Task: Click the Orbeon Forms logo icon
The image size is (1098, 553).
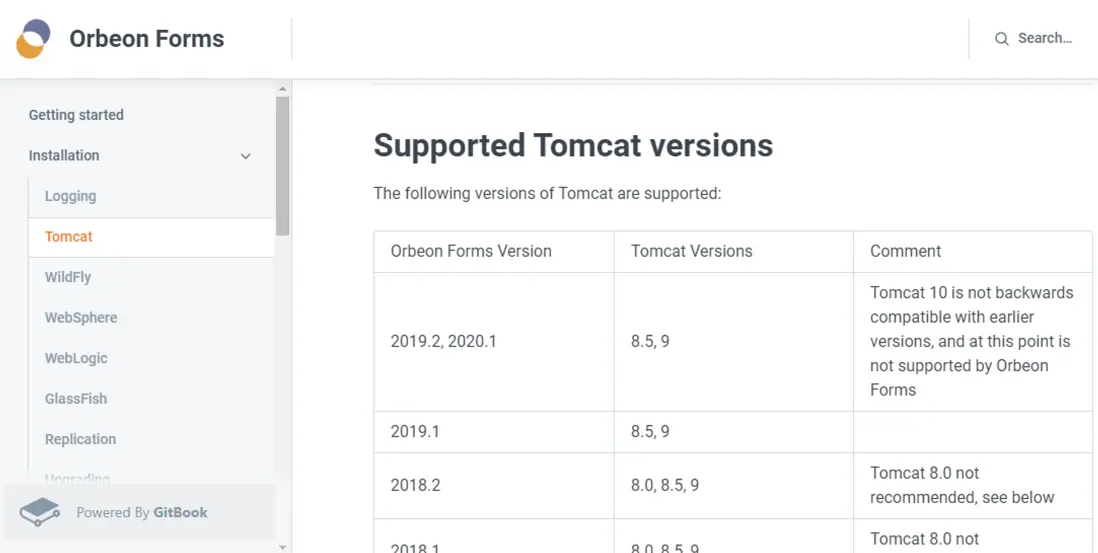Action: pos(33,39)
